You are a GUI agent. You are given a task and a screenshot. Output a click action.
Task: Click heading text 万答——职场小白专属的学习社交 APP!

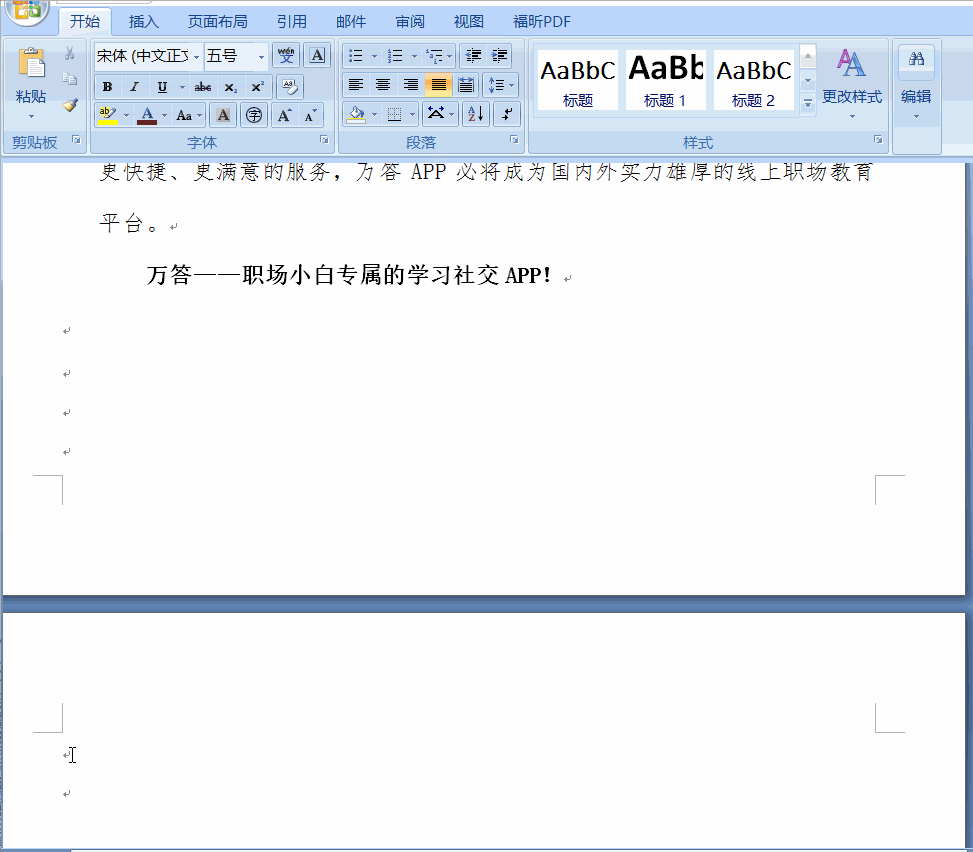click(348, 275)
